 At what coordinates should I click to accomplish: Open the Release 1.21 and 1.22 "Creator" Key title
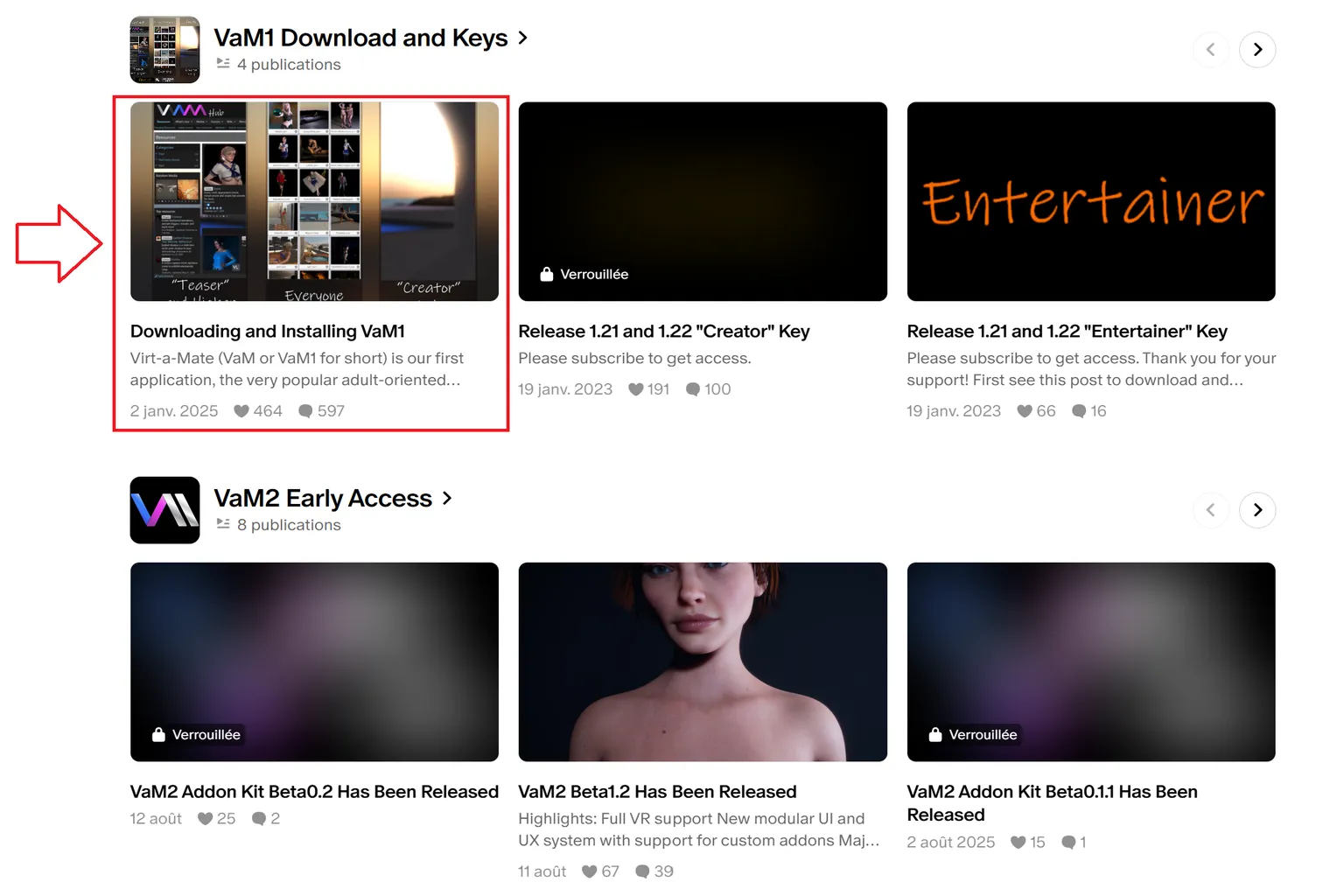point(664,332)
